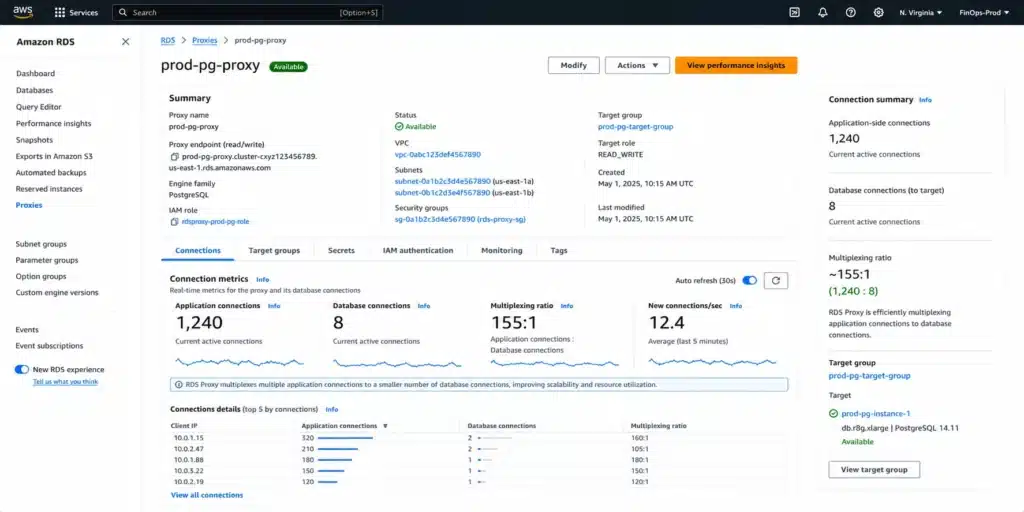The image size is (1024, 512).
Task: Switch to the Secrets tab
Action: [x=342, y=250]
